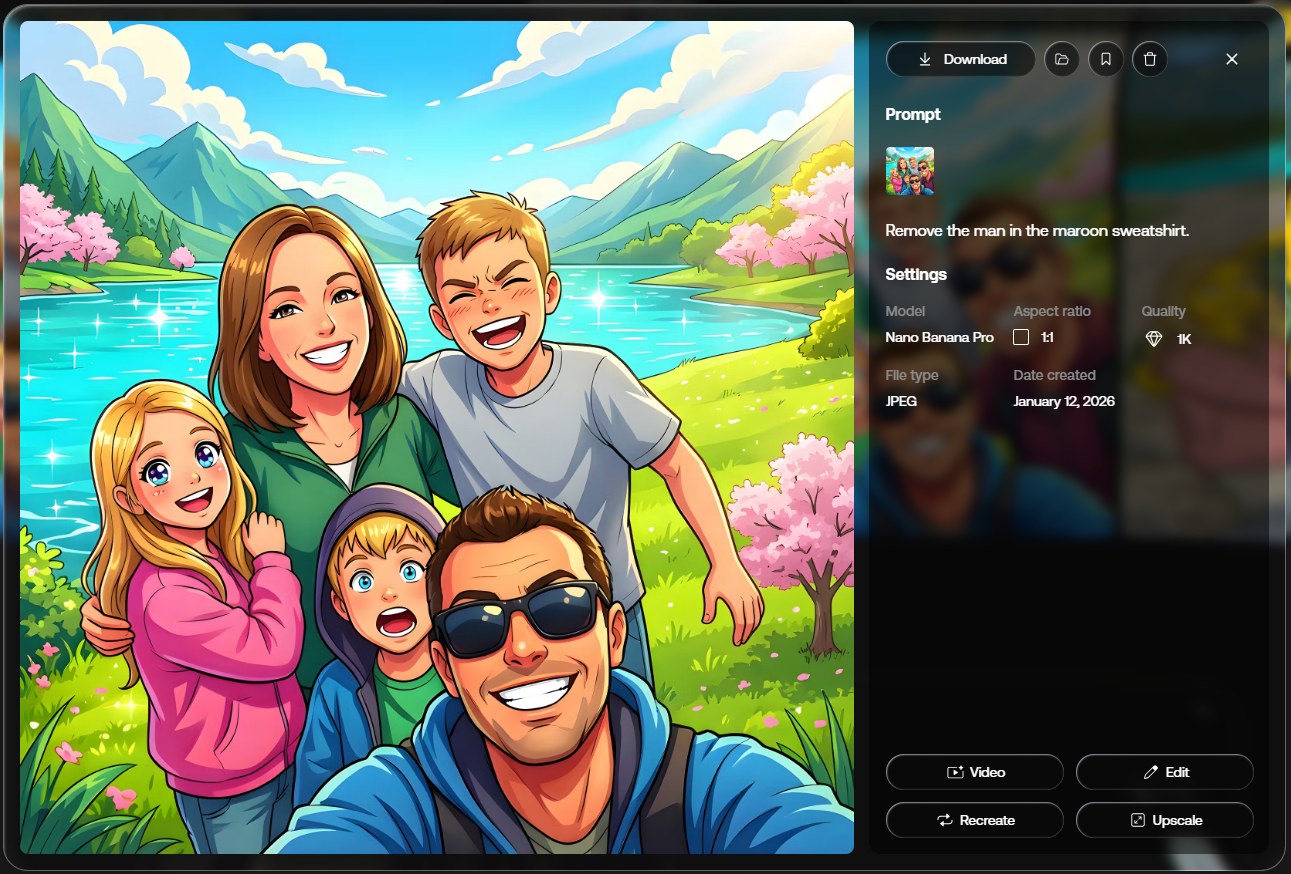Click the 1K quality value
Screen dimensions: 1291x874
click(x=1184, y=339)
